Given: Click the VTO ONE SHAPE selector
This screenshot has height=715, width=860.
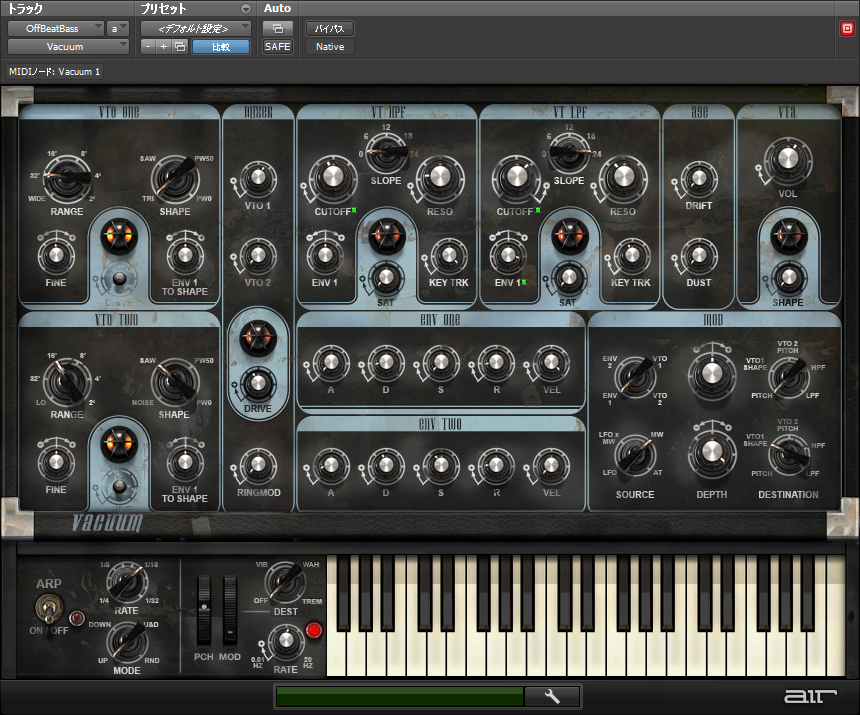Looking at the screenshot, I should tap(176, 178).
